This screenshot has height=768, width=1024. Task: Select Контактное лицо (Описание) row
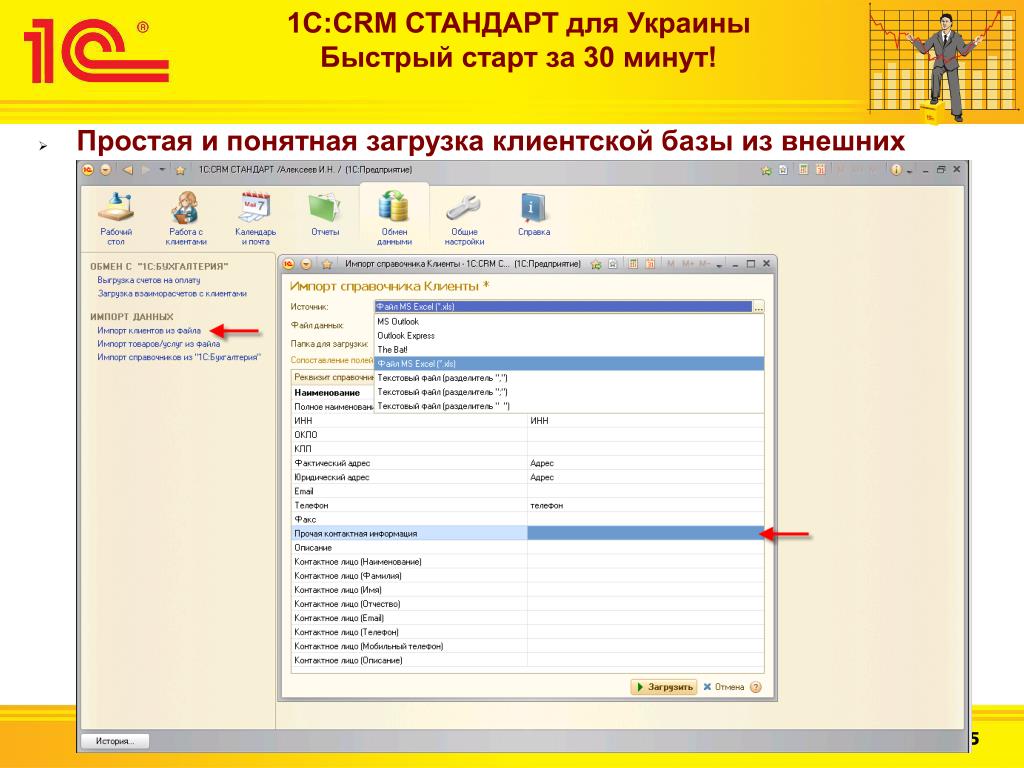(527, 660)
